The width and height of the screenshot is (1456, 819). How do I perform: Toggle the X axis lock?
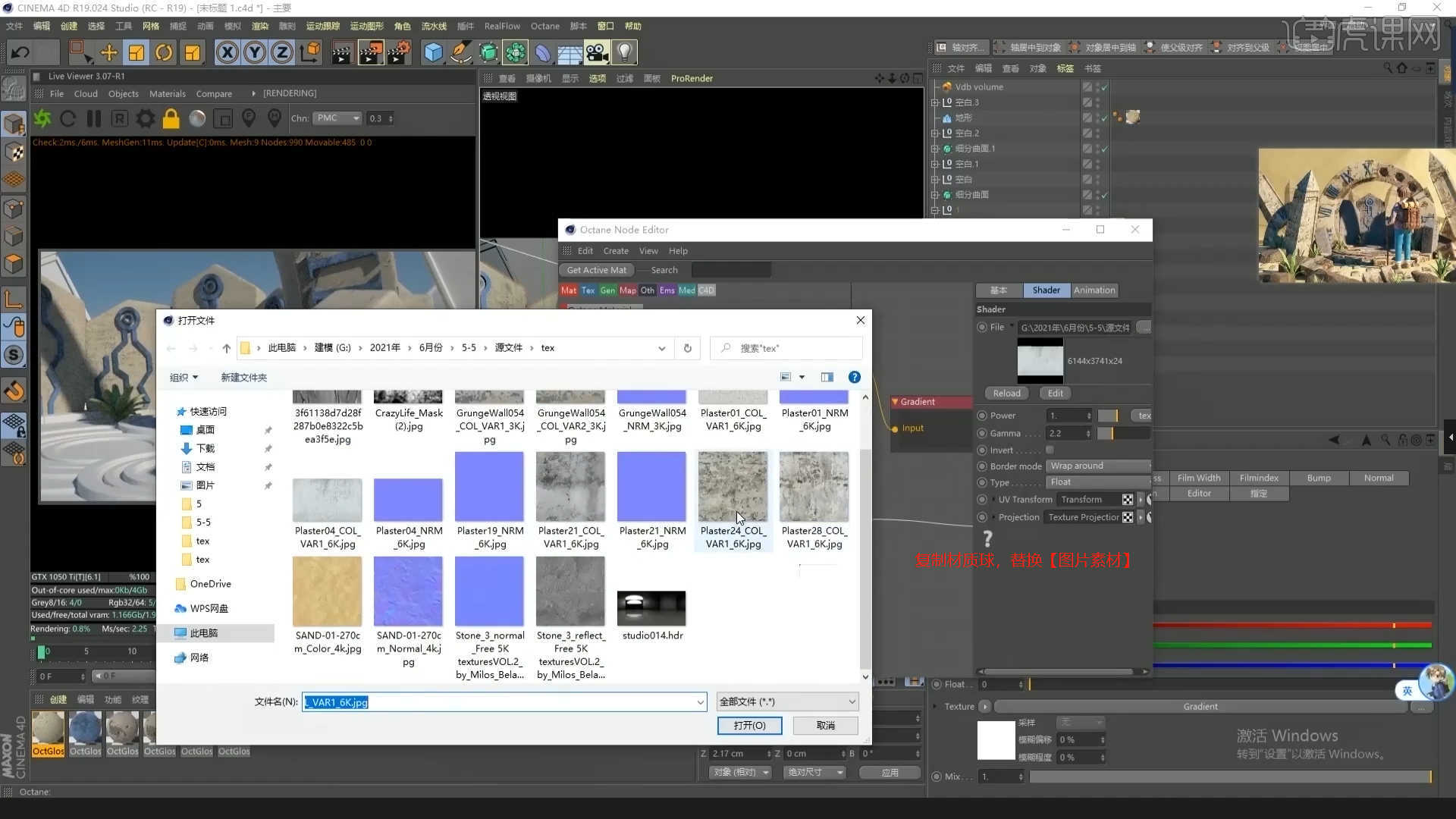(227, 52)
